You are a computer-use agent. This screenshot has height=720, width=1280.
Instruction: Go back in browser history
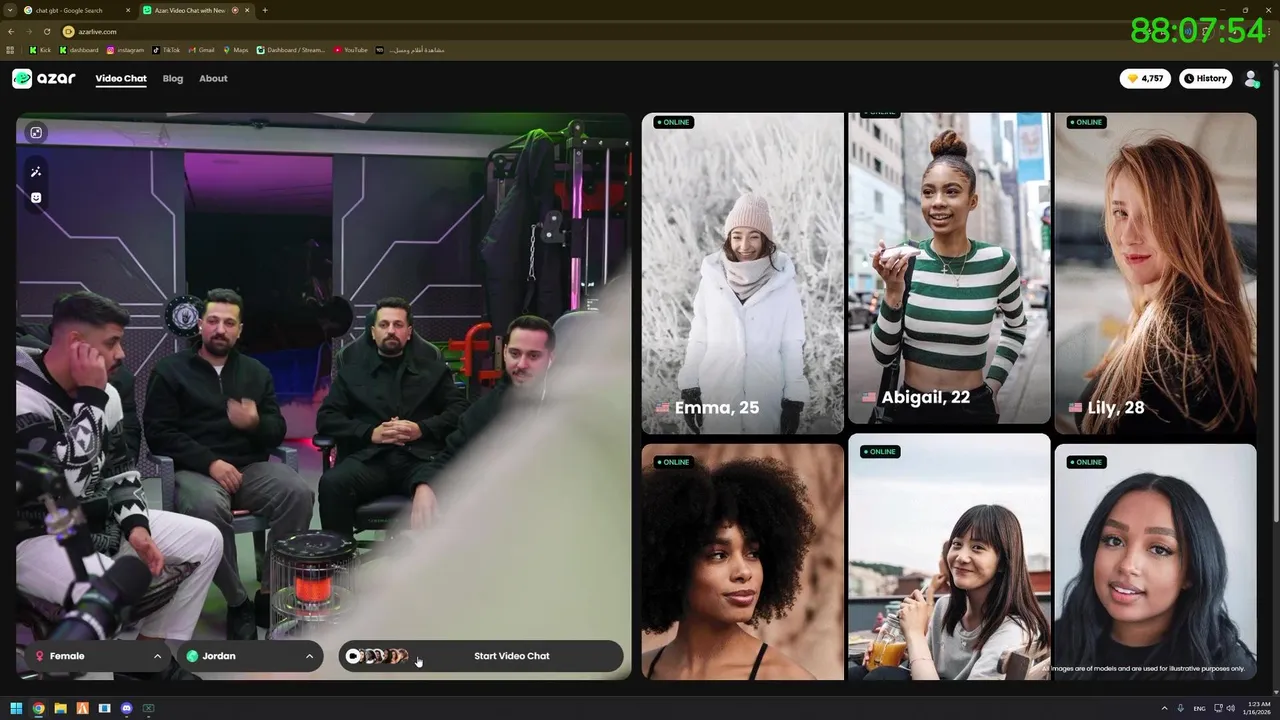pos(11,31)
